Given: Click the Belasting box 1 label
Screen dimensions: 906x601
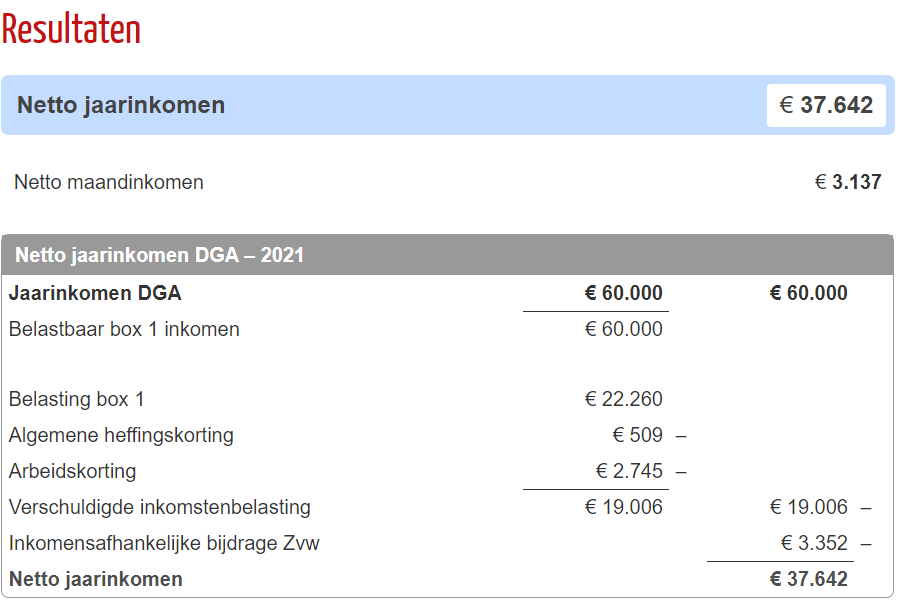Looking at the screenshot, I should (x=76, y=399).
